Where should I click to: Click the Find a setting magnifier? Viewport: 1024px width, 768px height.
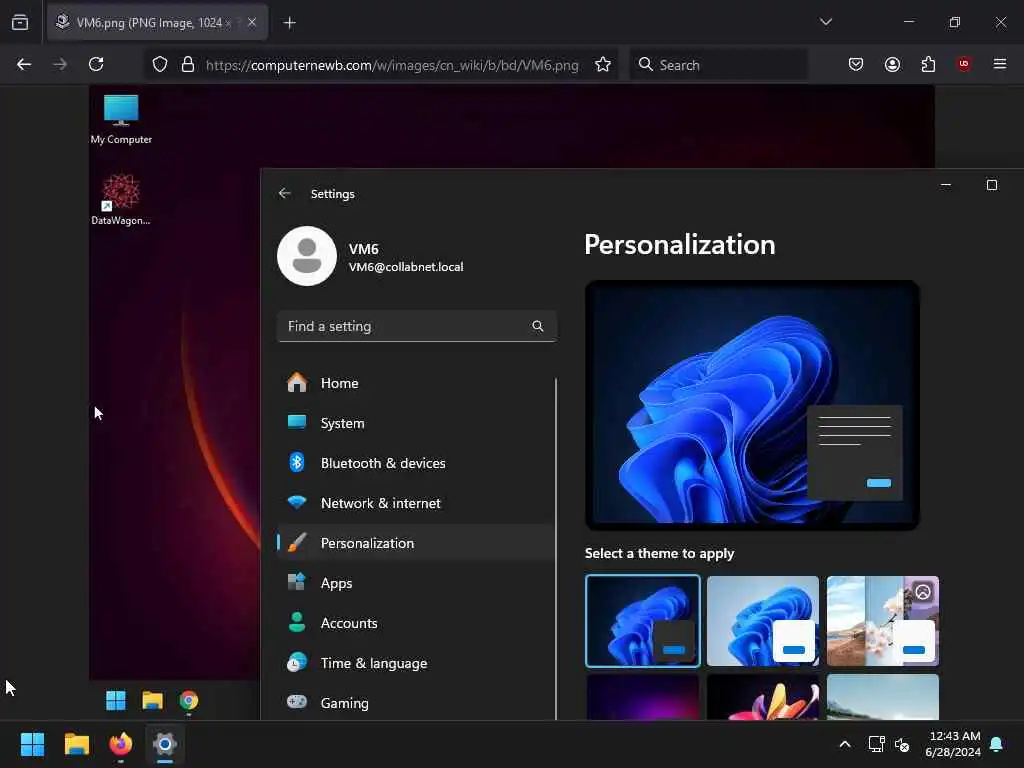[537, 326]
